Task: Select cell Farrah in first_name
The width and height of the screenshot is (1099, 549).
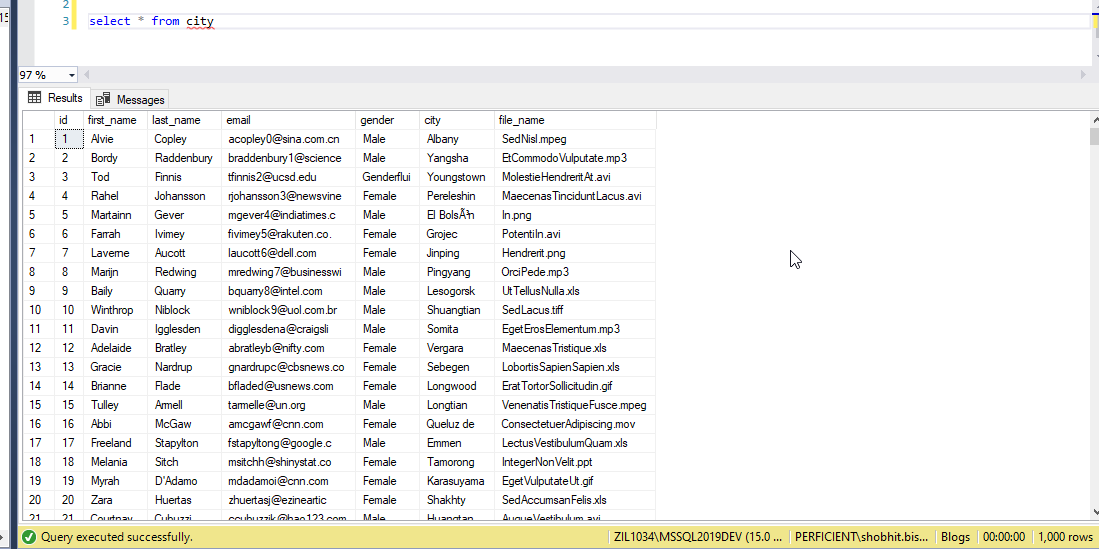Action: click(116, 233)
